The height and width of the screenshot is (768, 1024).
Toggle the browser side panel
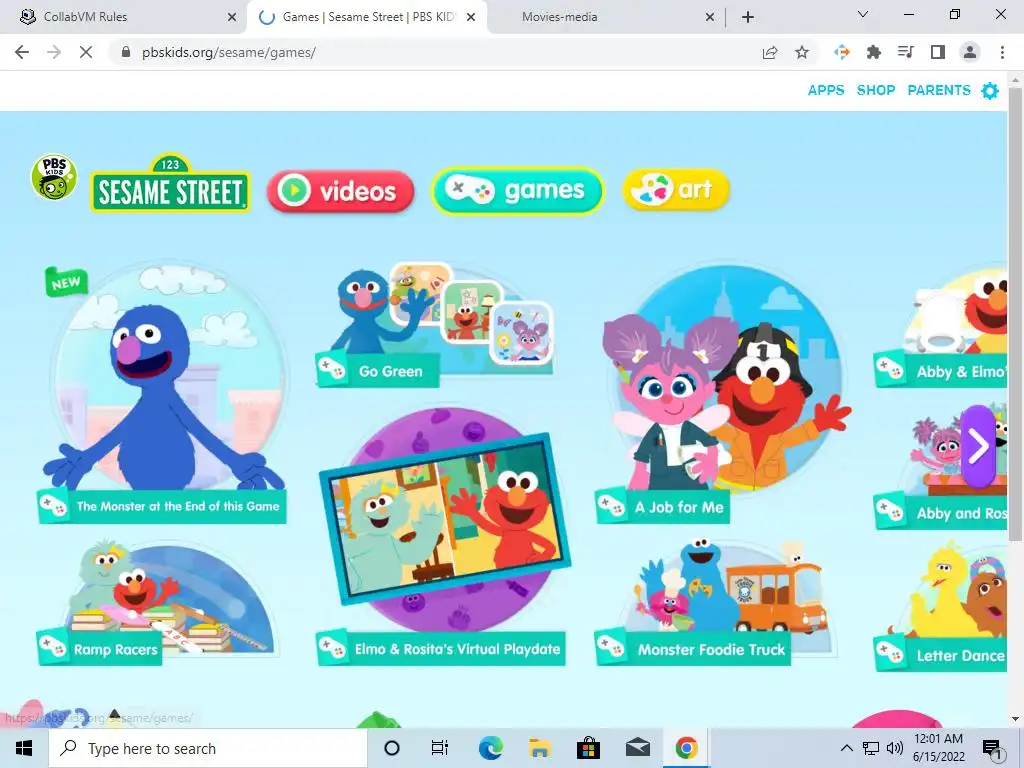pyautogui.click(x=938, y=52)
